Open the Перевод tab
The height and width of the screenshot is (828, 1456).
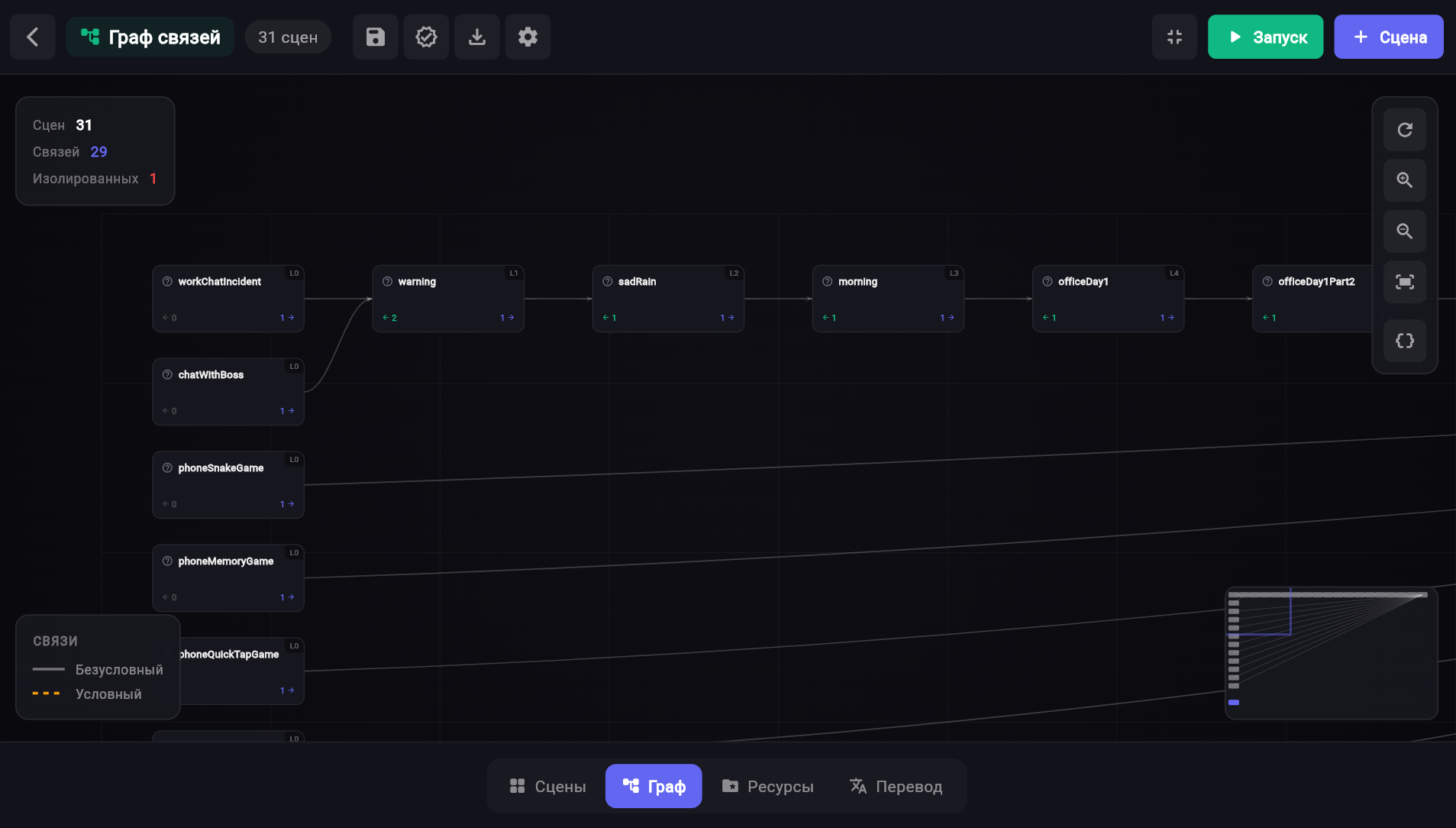(896, 786)
